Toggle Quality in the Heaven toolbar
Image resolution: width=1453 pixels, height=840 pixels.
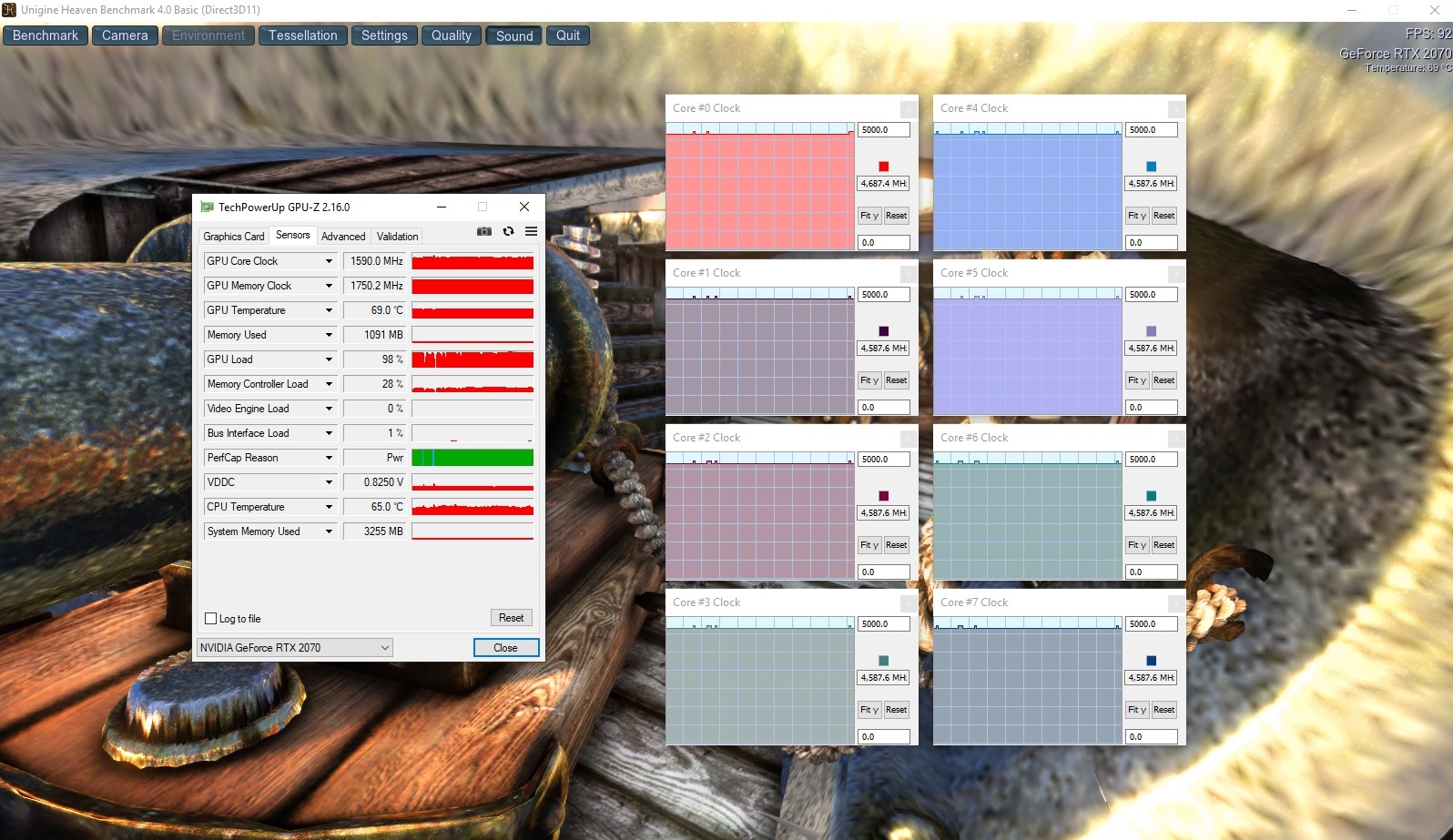coord(452,35)
